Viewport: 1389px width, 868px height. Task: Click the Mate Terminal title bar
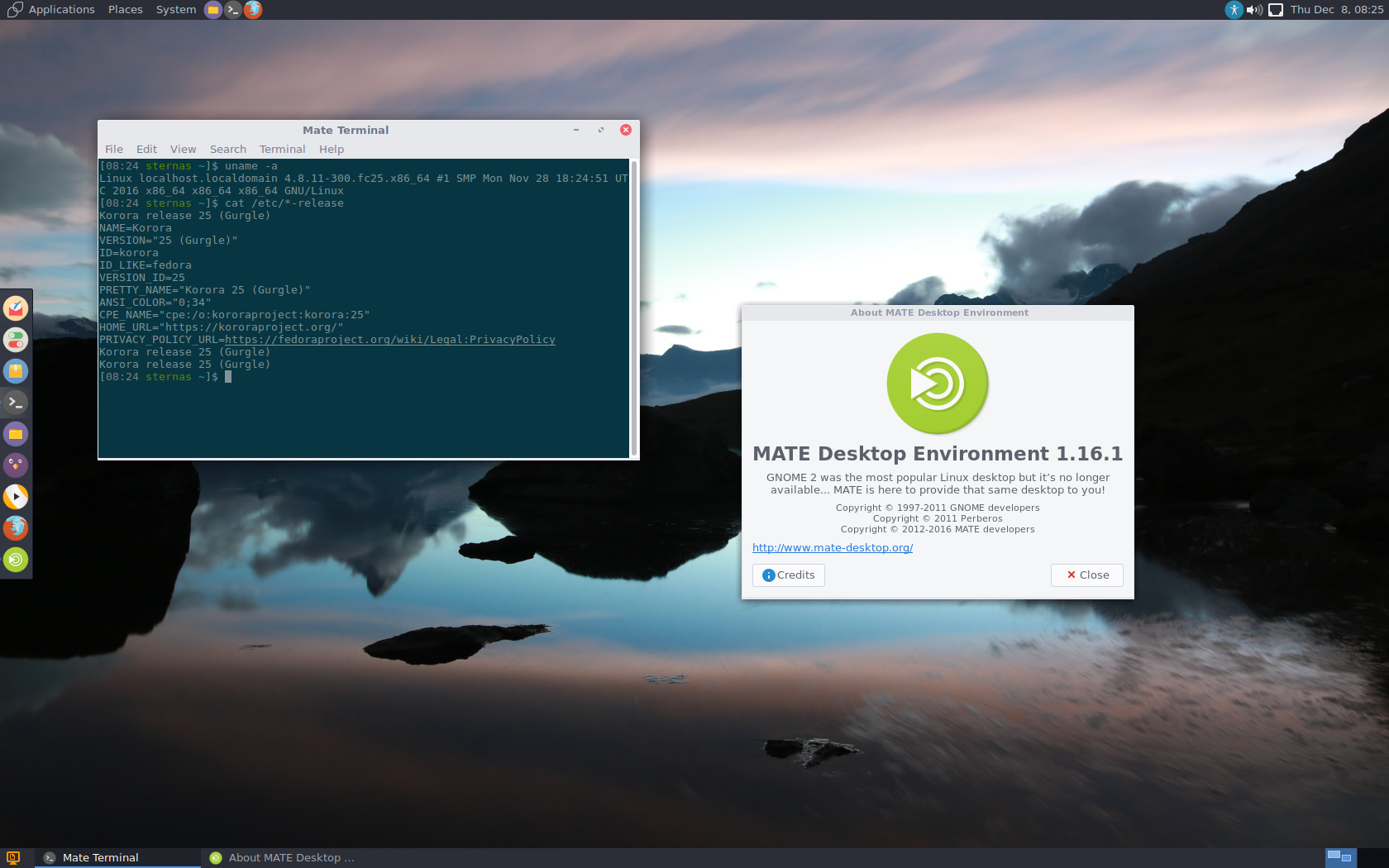346,130
